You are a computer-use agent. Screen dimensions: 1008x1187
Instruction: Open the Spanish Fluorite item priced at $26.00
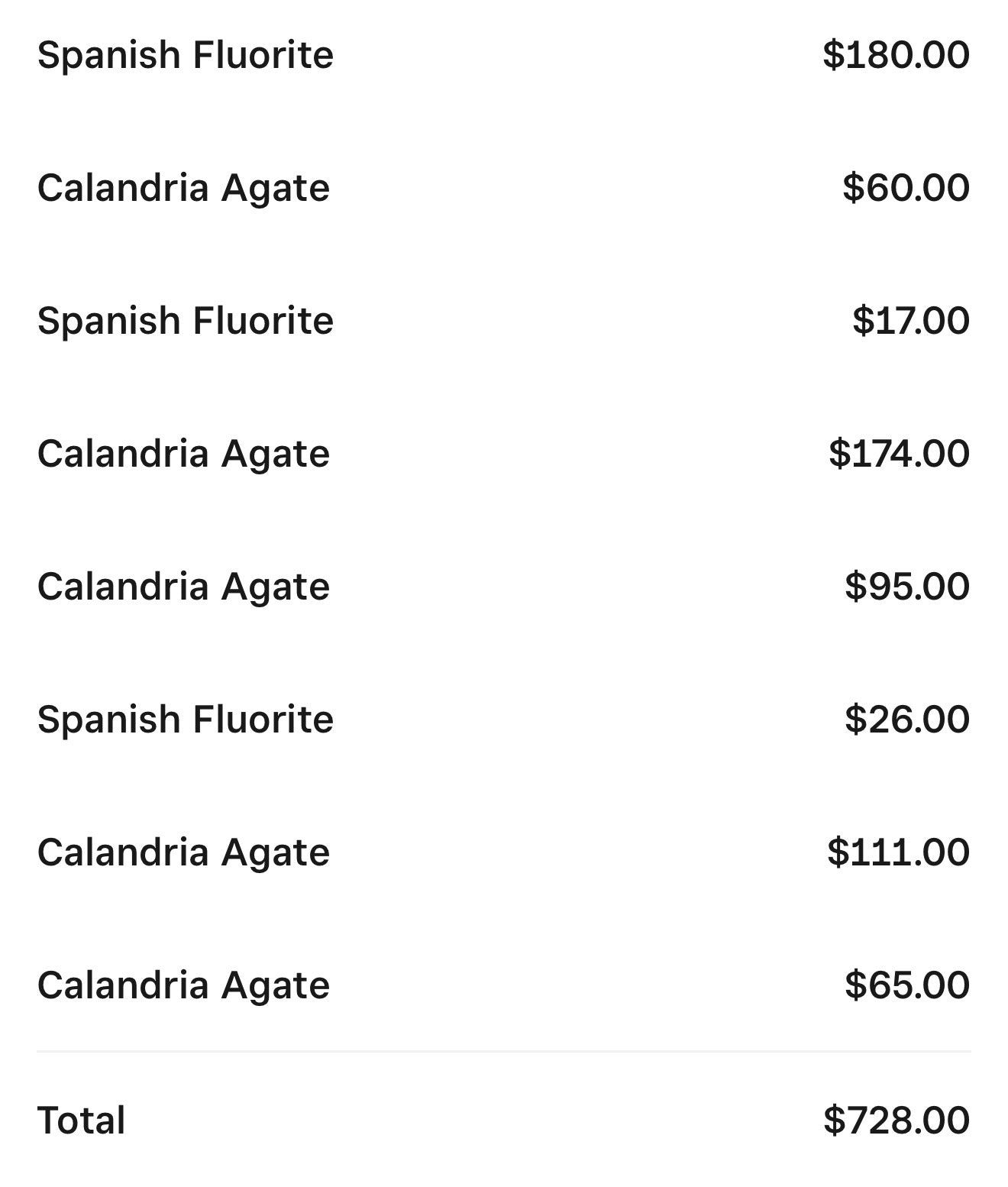(186, 720)
